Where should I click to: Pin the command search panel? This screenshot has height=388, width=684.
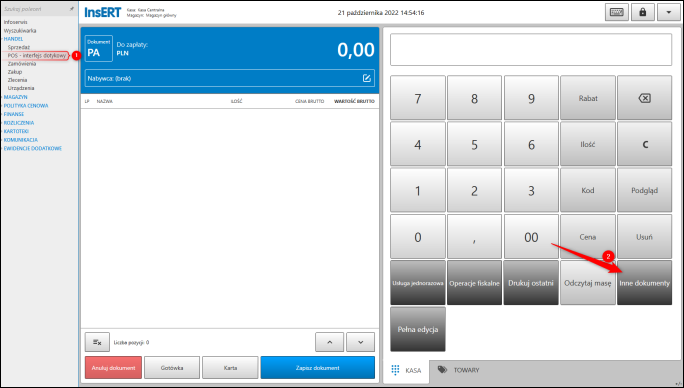tap(72, 9)
